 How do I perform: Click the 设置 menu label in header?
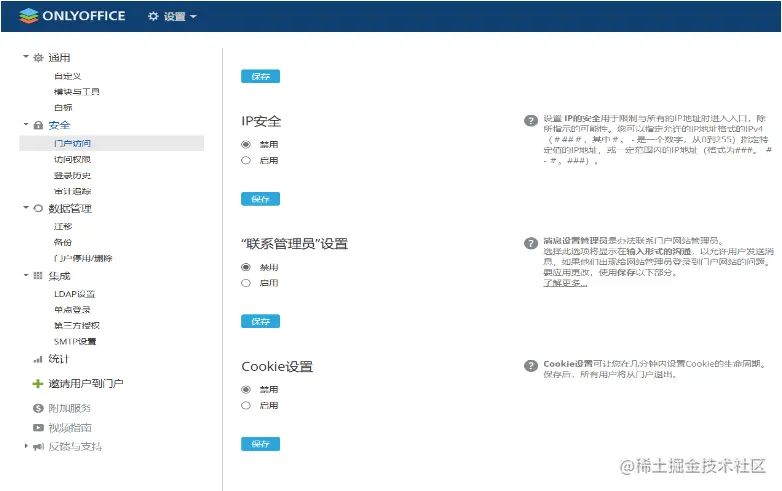pyautogui.click(x=175, y=17)
